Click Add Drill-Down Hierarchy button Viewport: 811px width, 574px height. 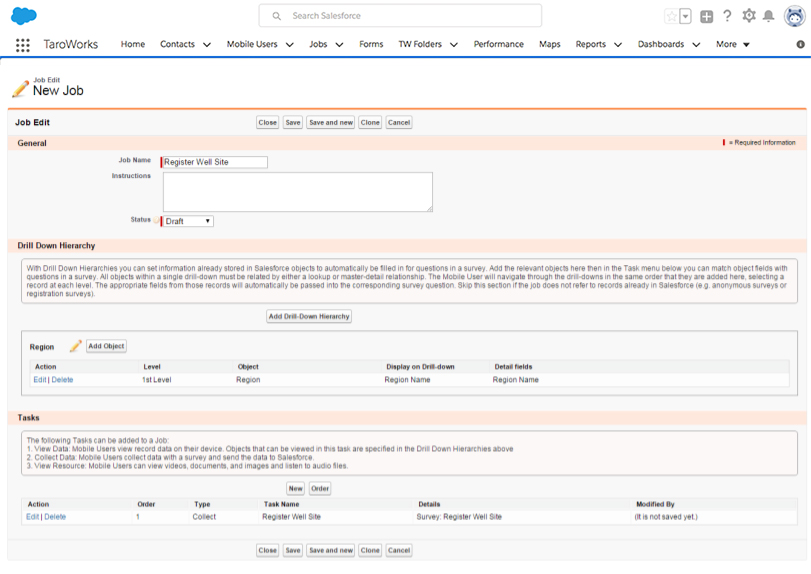tap(309, 316)
